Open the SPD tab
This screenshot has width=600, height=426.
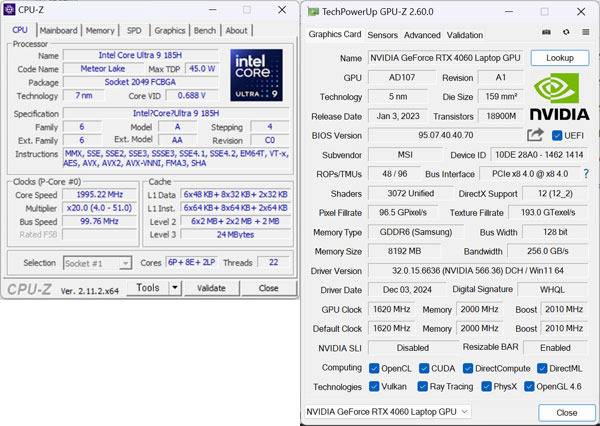134,31
